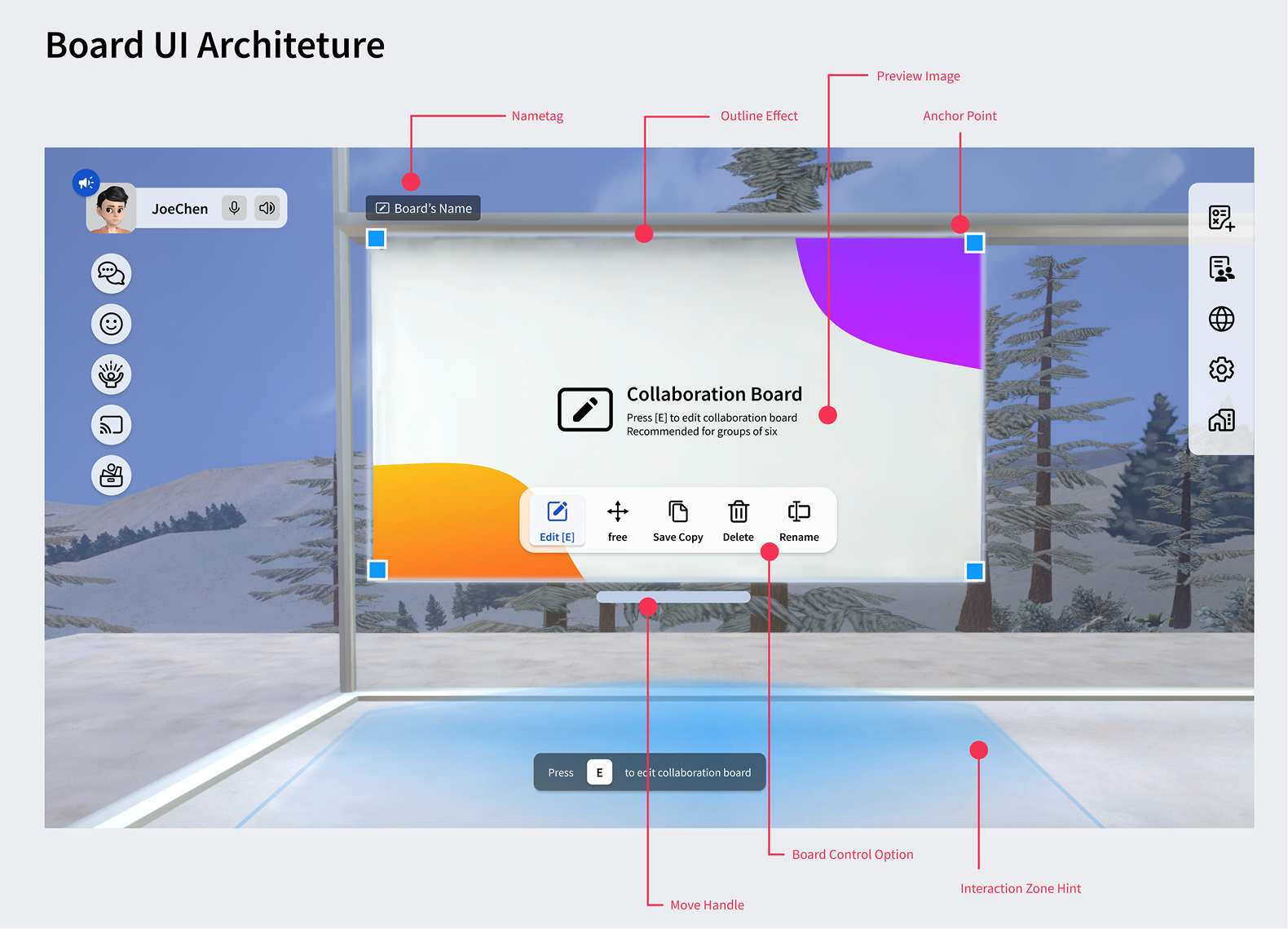The height and width of the screenshot is (929, 1288).
Task: Click Save Copy on the board toolbar
Action: point(677,520)
